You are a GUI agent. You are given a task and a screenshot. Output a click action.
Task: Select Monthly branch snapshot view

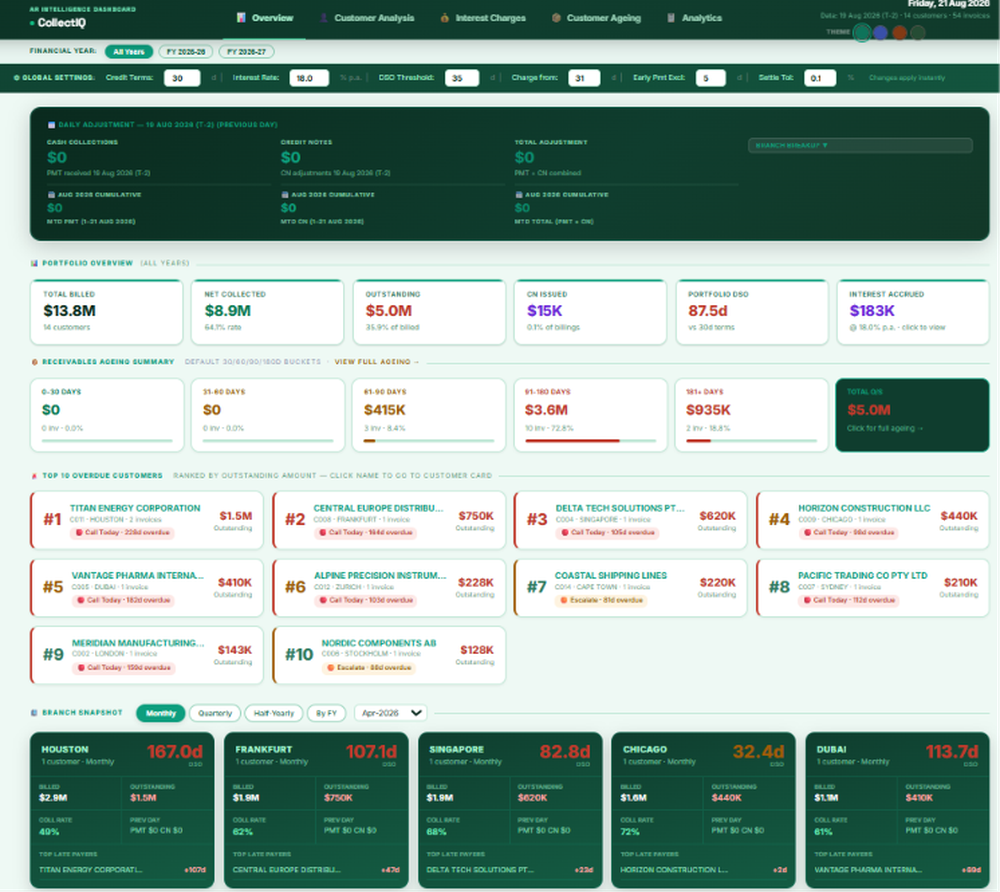coord(161,713)
